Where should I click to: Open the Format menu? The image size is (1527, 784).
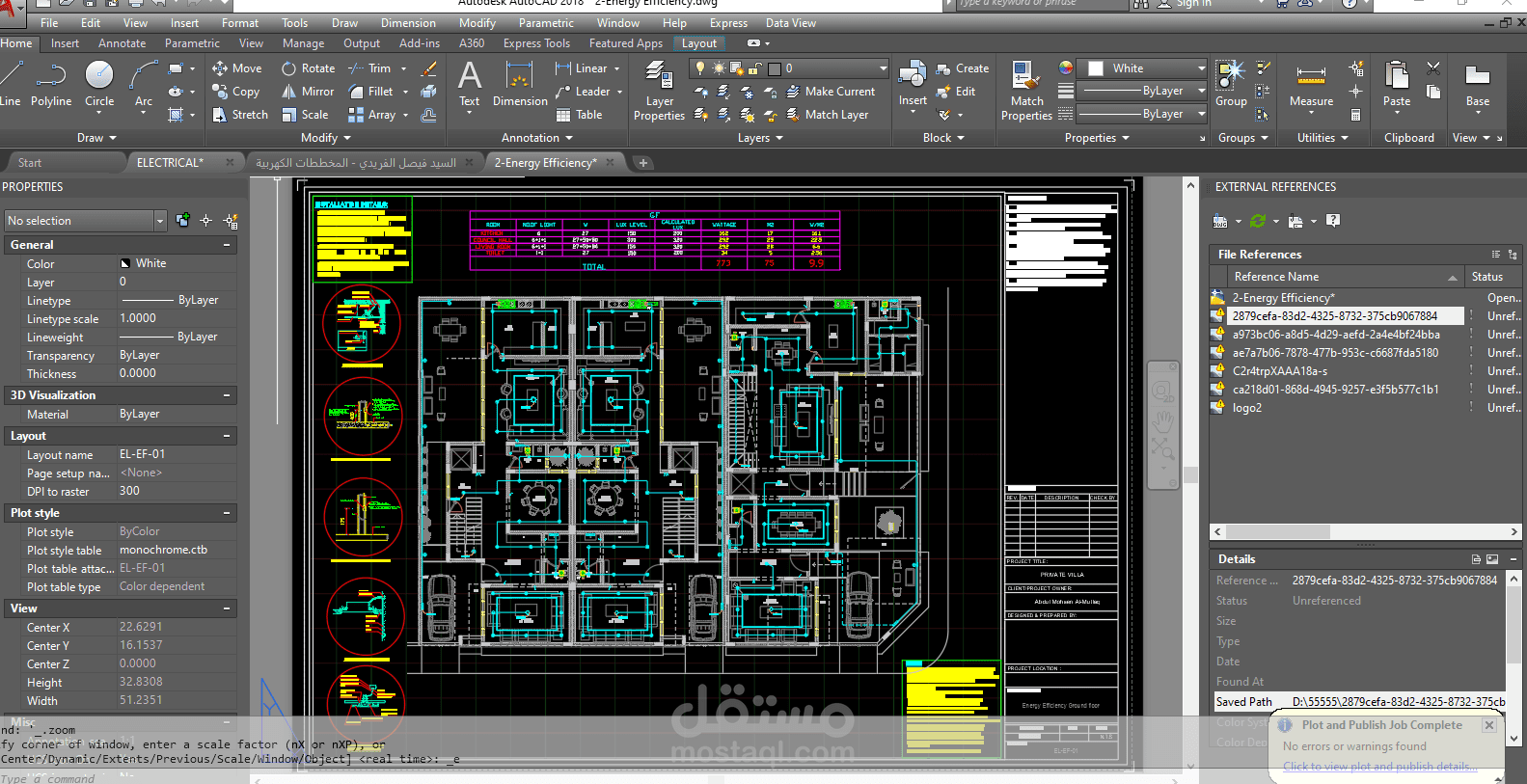tap(240, 23)
